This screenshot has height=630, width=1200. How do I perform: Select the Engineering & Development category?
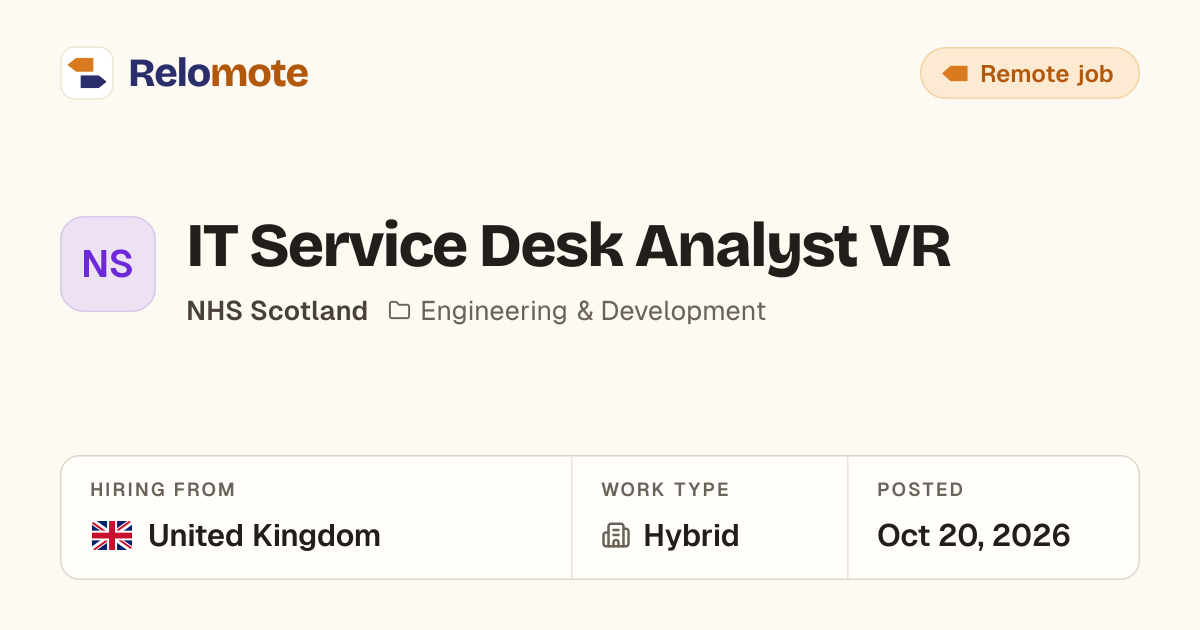coord(593,311)
